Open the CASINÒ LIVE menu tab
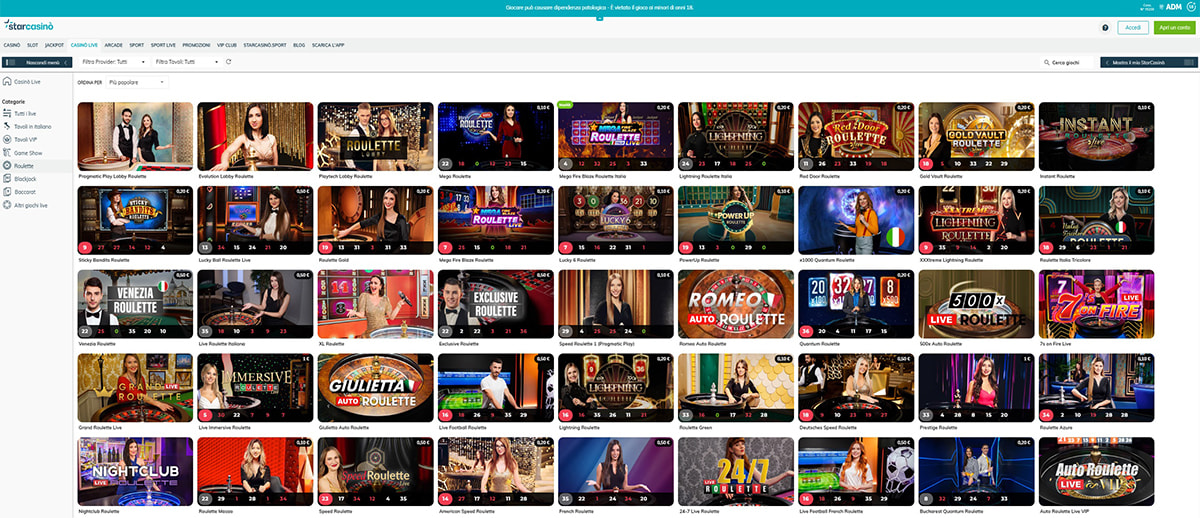The image size is (1200, 518). click(85, 45)
